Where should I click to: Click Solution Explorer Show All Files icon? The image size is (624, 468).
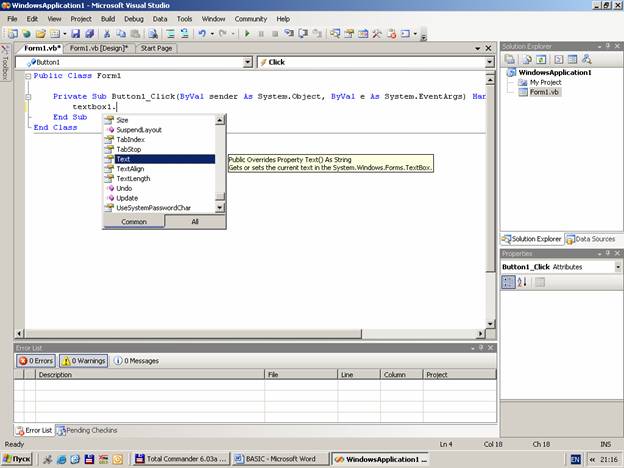[x=527, y=60]
